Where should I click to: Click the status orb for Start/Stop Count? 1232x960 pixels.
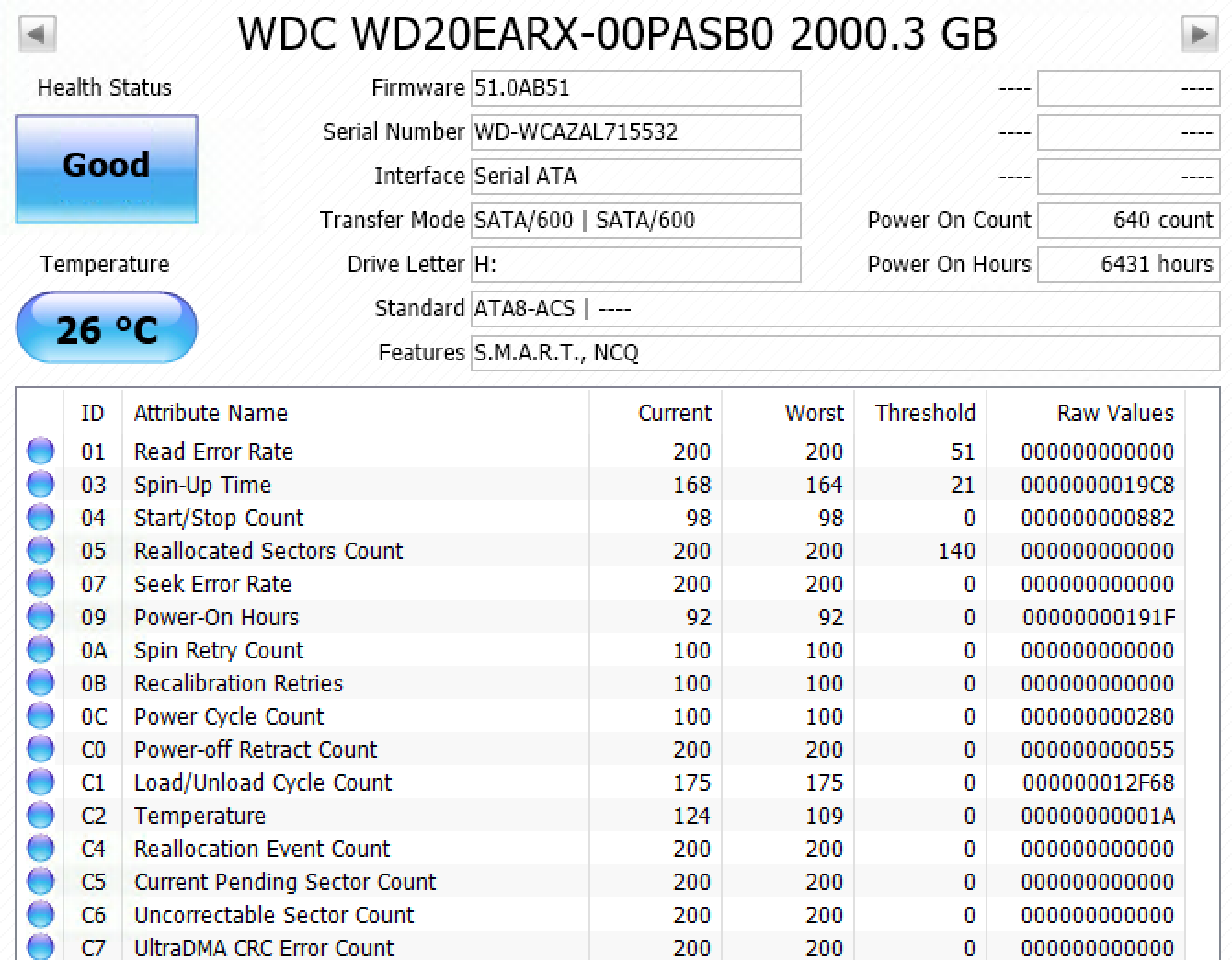click(x=40, y=518)
